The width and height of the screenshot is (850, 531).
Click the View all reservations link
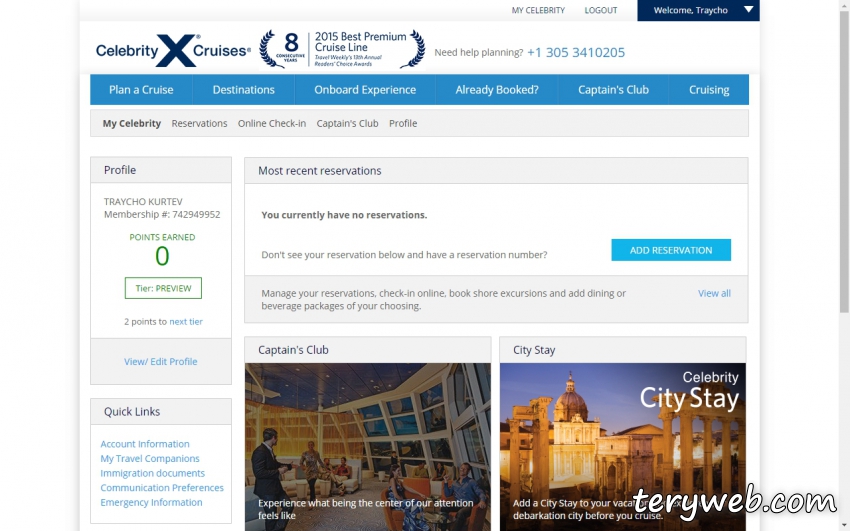coord(714,293)
